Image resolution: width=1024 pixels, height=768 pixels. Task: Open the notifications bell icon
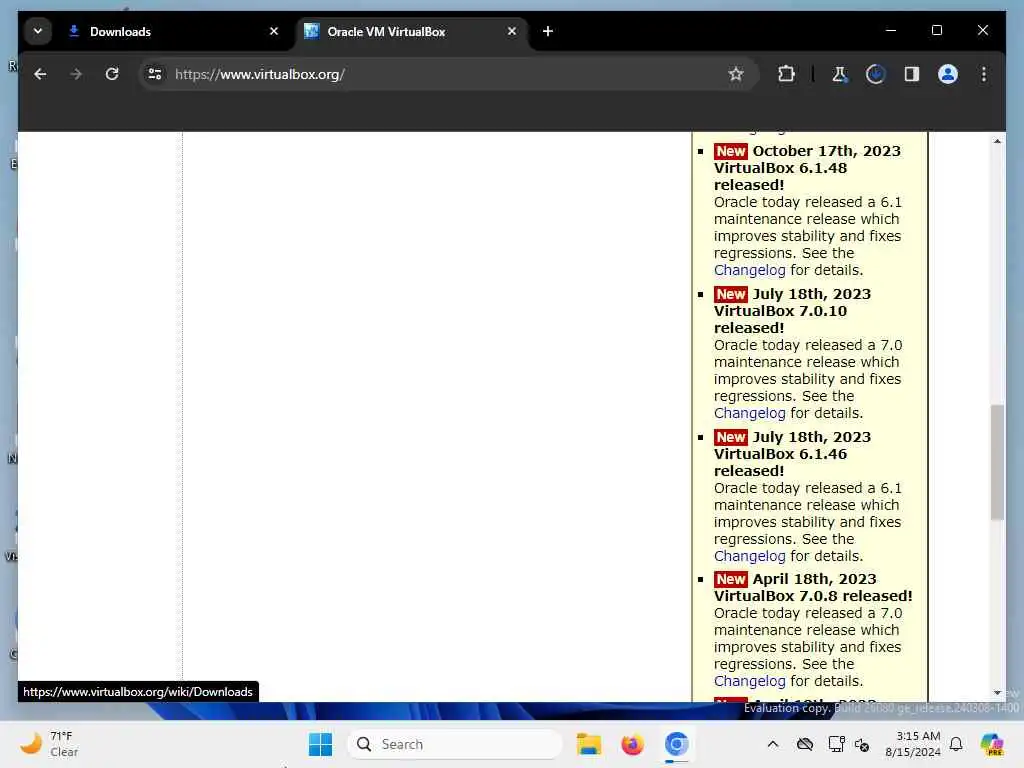click(956, 744)
